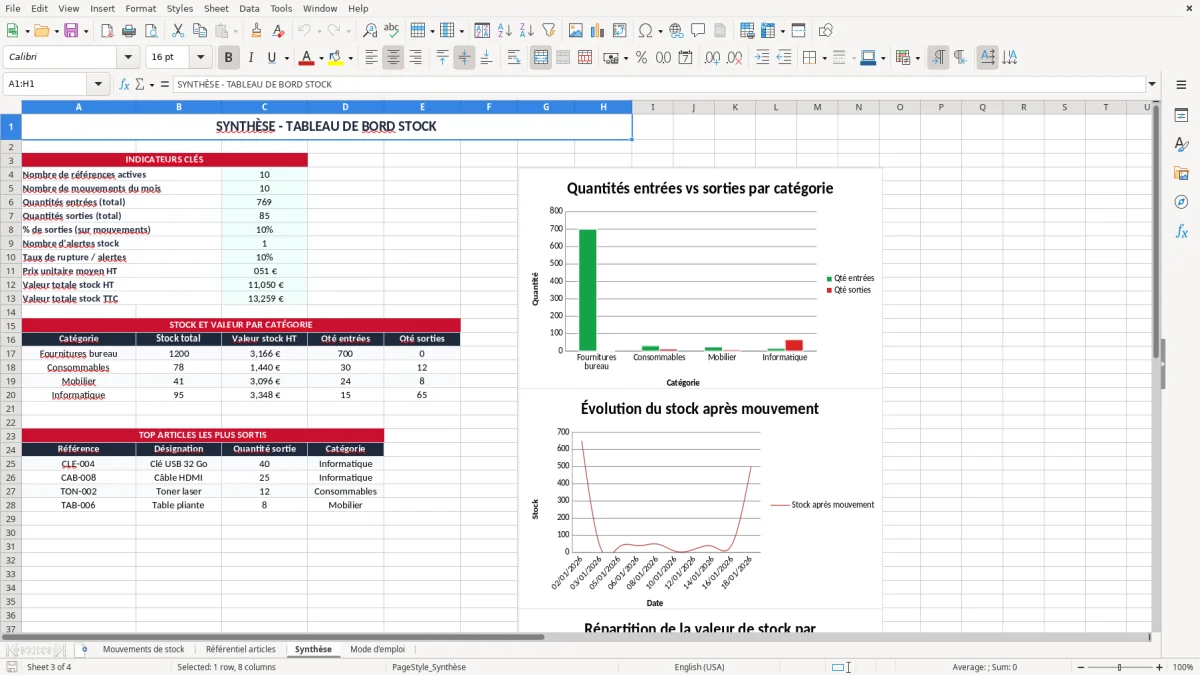Screen dimensions: 1200x675
Task: Open the sidebar Navigator compass icon
Action: (1181, 202)
